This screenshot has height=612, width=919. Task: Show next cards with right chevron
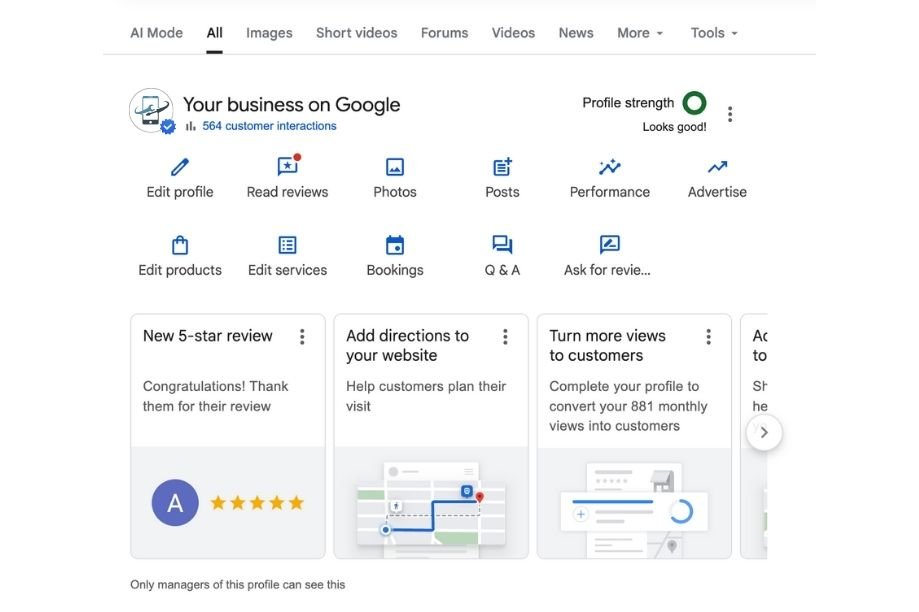[764, 433]
